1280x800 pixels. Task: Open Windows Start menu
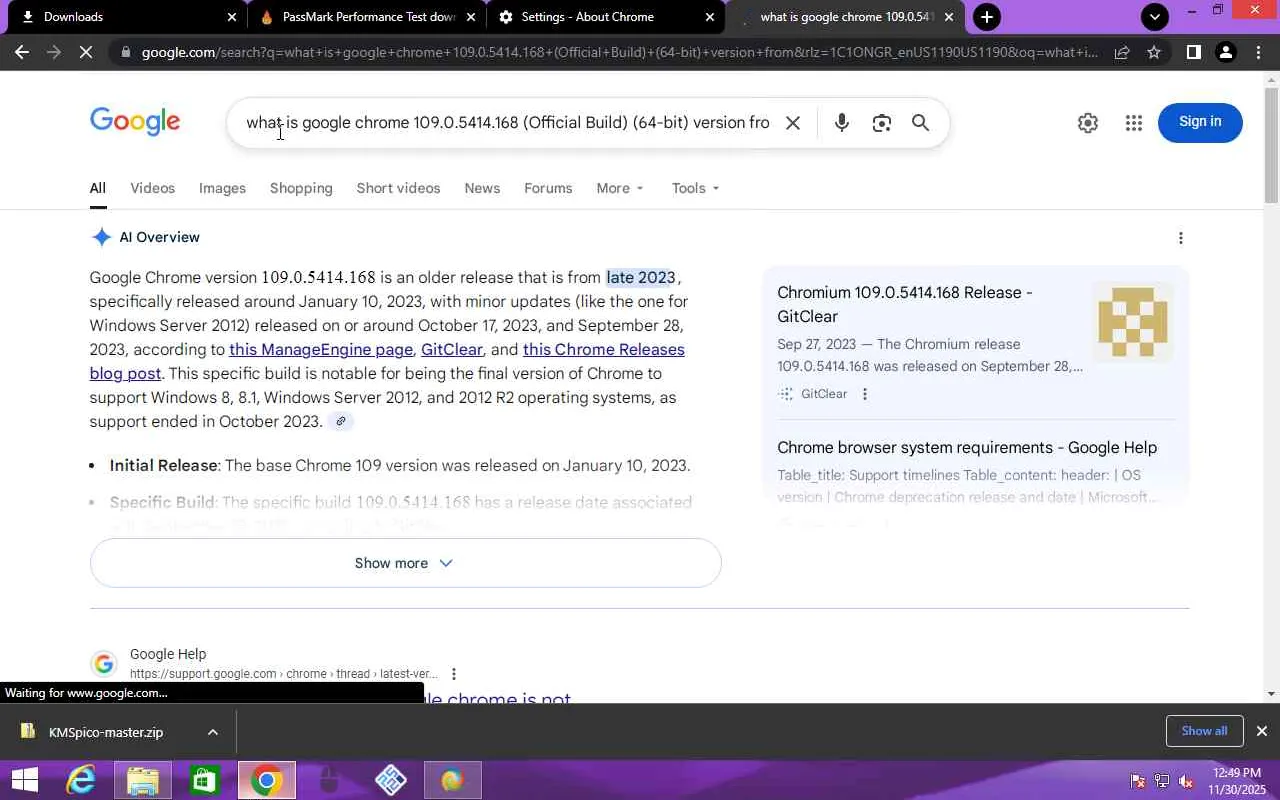pos(24,780)
